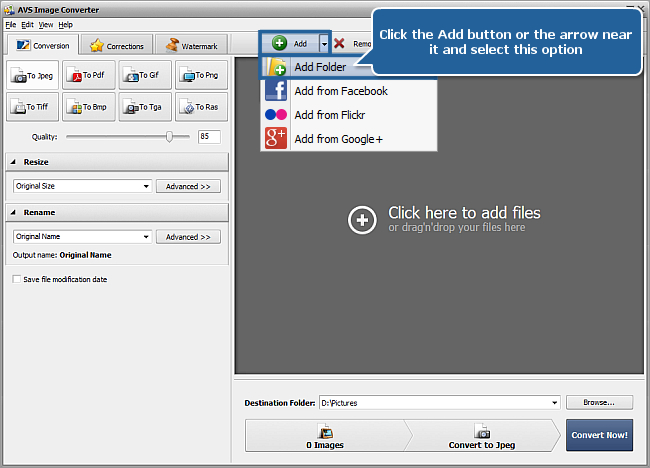650x468 pixels.
Task: Choose Add from Google+ menu entry
Action: [349, 139]
